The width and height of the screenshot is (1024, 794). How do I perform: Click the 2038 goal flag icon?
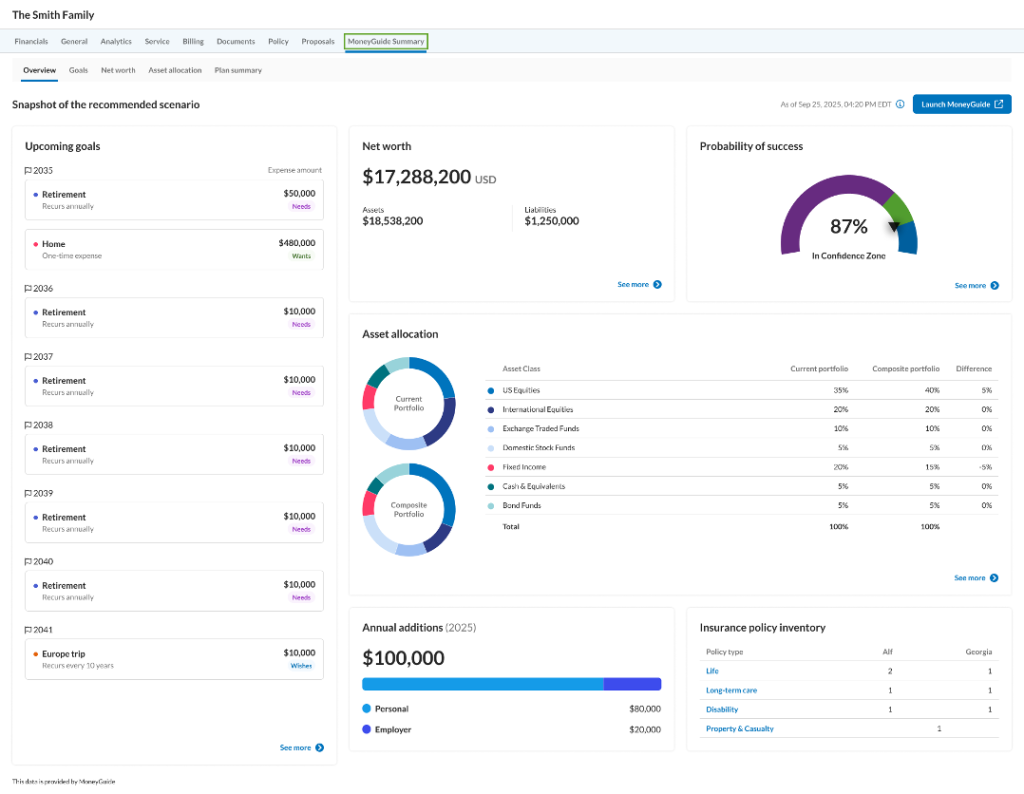[x=28, y=425]
